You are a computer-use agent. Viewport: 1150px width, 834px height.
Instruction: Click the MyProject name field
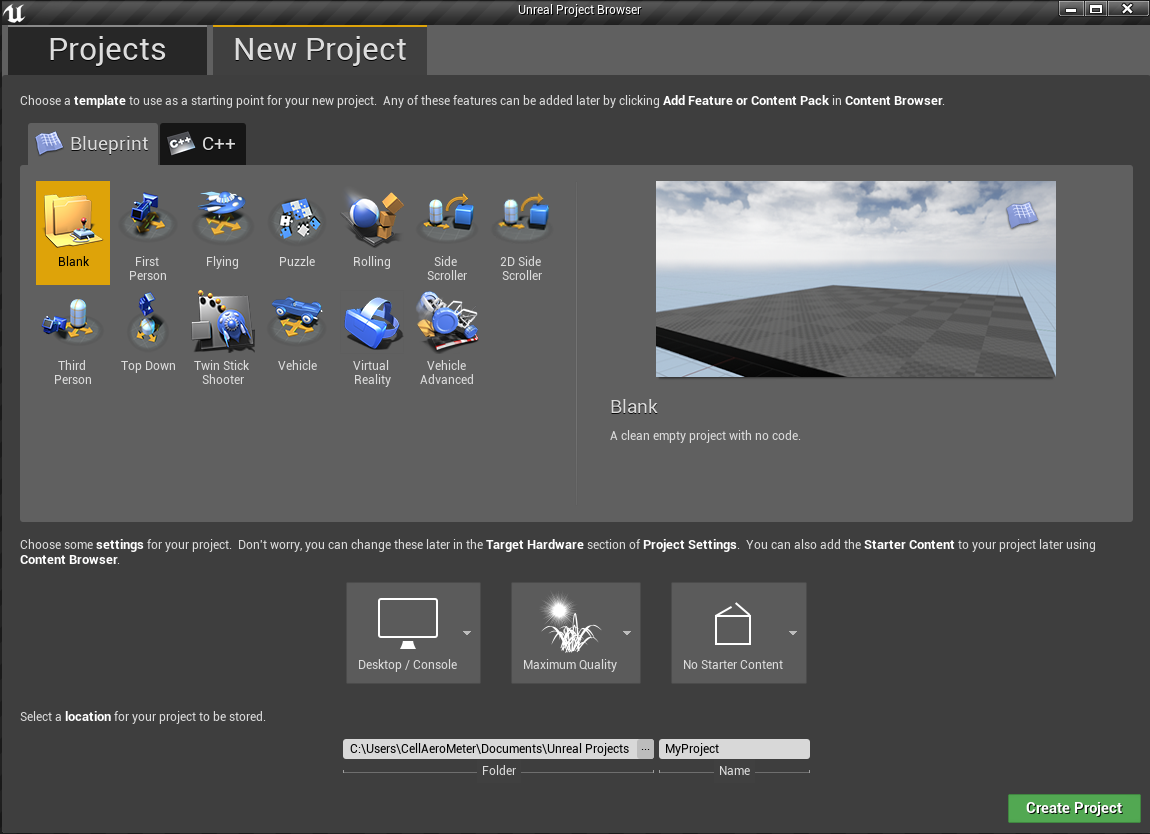[734, 749]
